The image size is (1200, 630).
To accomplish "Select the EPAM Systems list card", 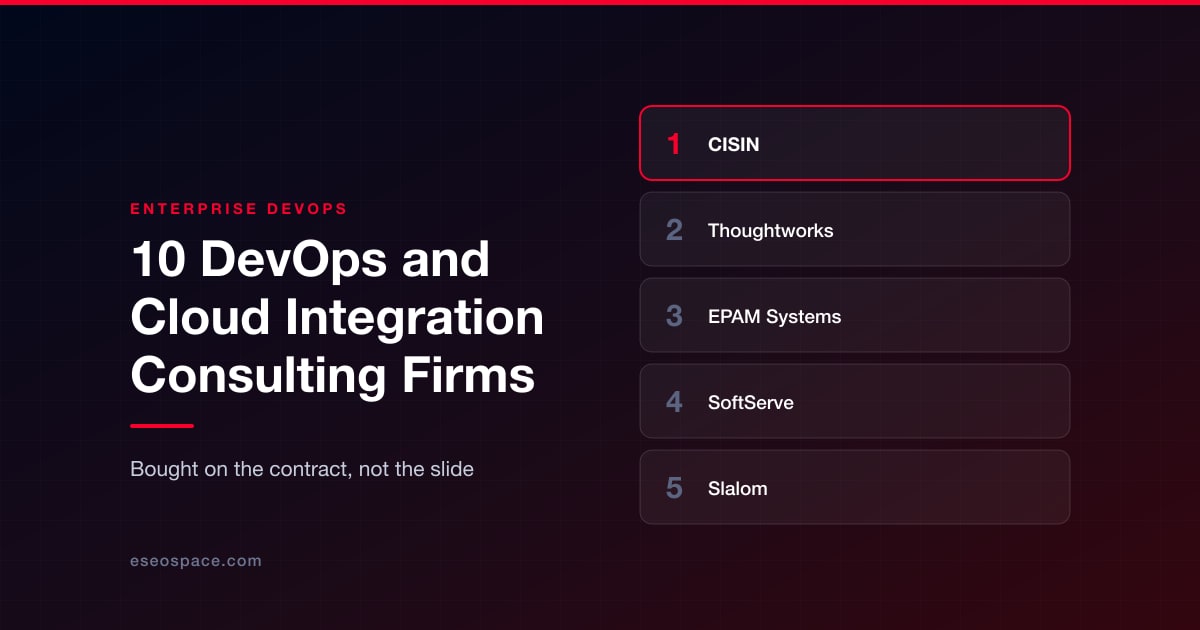I will 855,315.
